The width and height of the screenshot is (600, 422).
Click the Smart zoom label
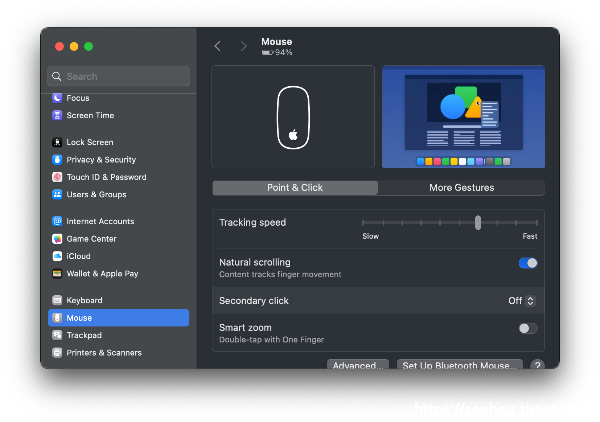tap(245, 328)
